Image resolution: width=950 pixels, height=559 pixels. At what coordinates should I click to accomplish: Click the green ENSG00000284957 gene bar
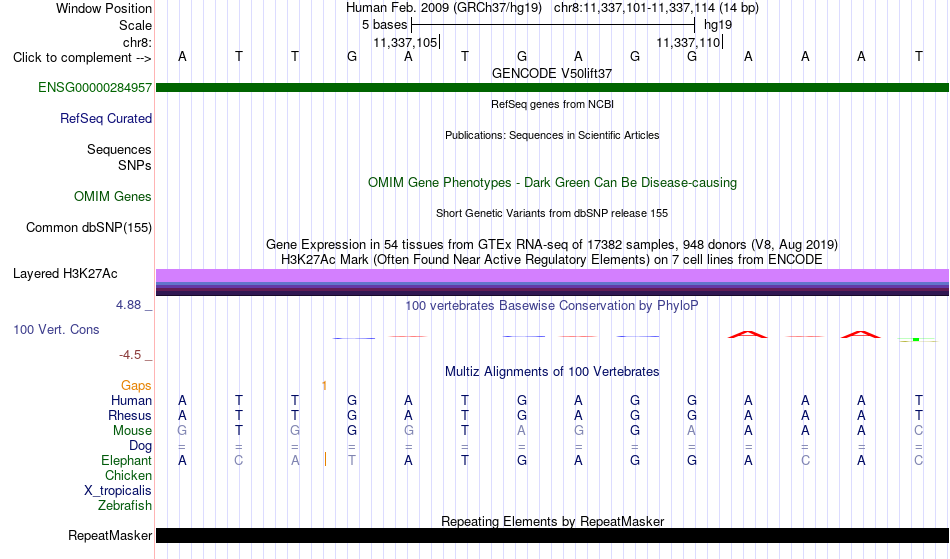pos(552,88)
